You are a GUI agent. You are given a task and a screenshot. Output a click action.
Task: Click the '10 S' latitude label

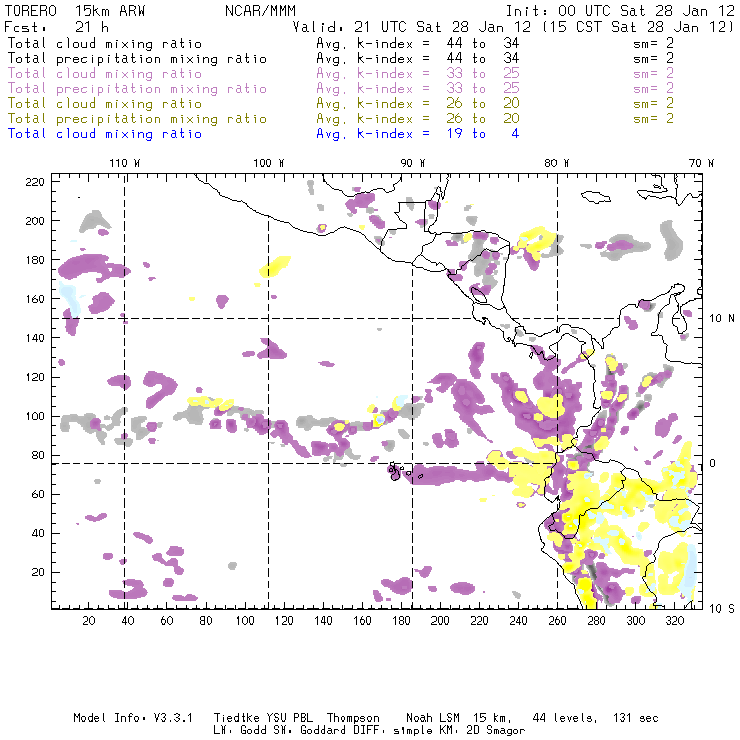(x=722, y=609)
